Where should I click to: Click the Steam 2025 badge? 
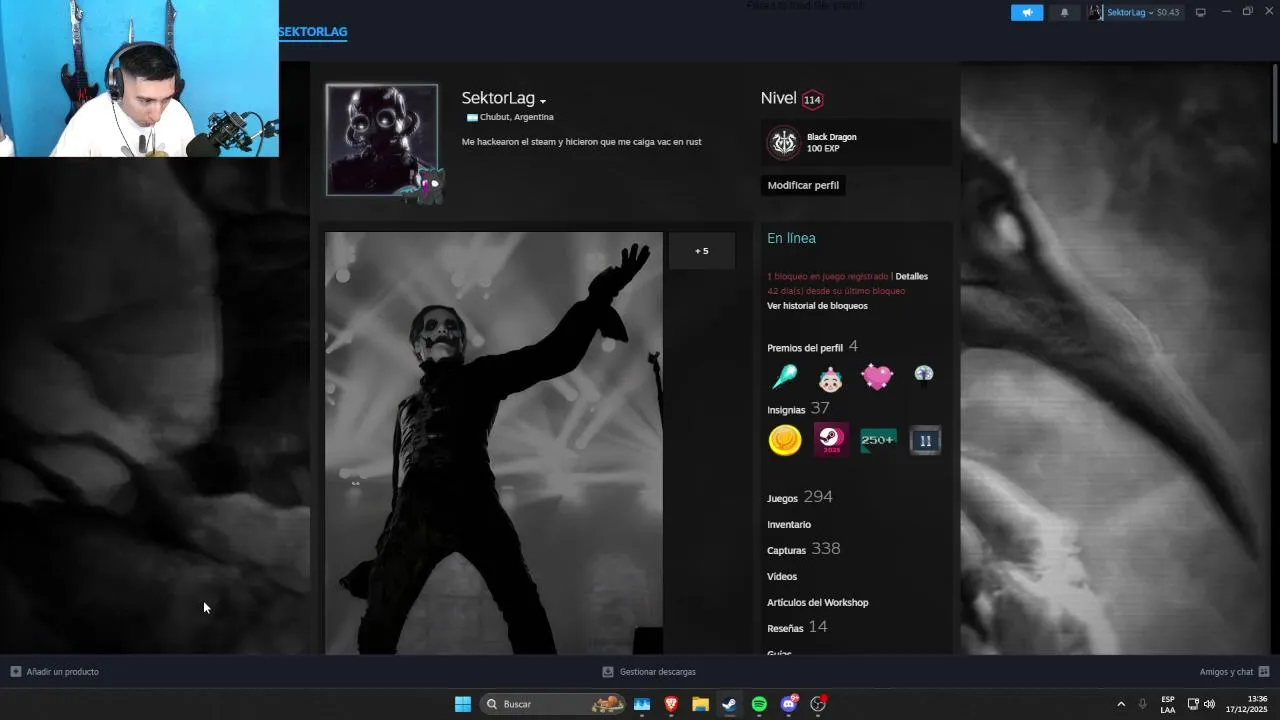[x=831, y=440]
